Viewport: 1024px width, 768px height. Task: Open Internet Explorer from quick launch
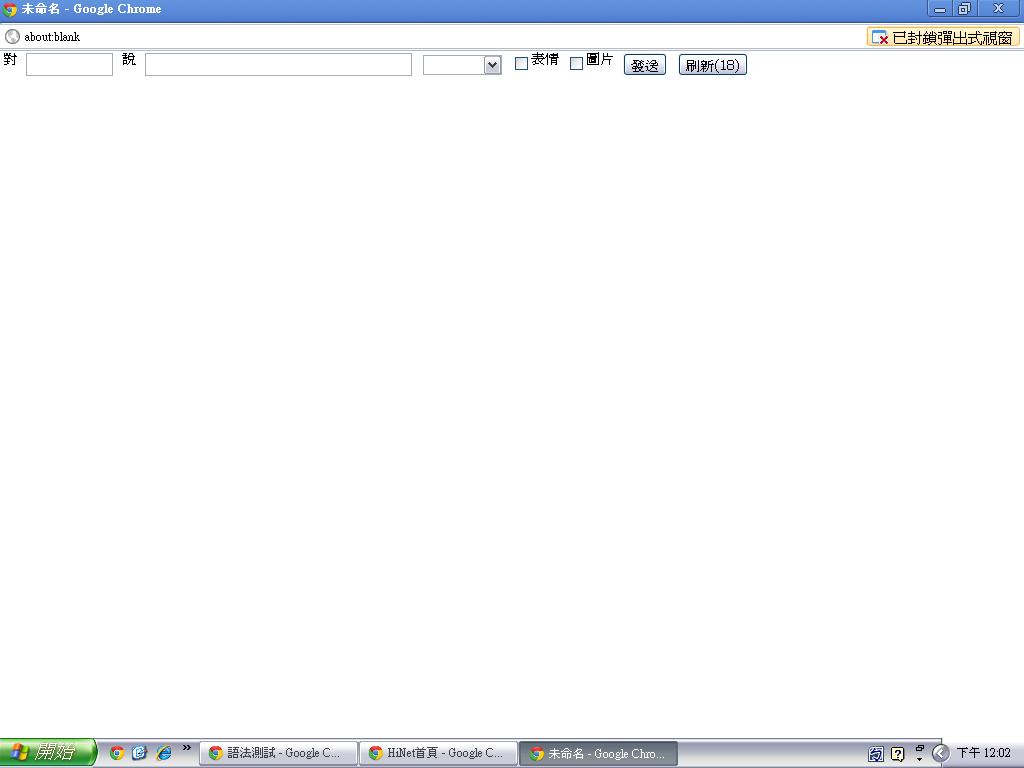click(x=164, y=753)
